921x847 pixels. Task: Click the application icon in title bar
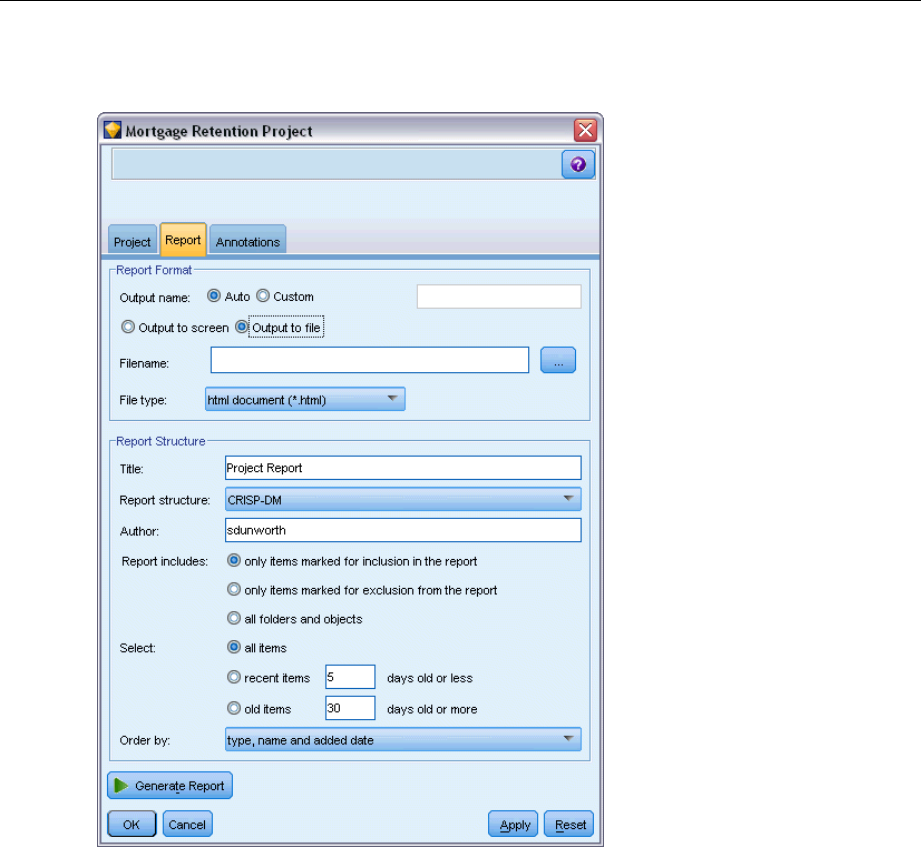click(113, 130)
